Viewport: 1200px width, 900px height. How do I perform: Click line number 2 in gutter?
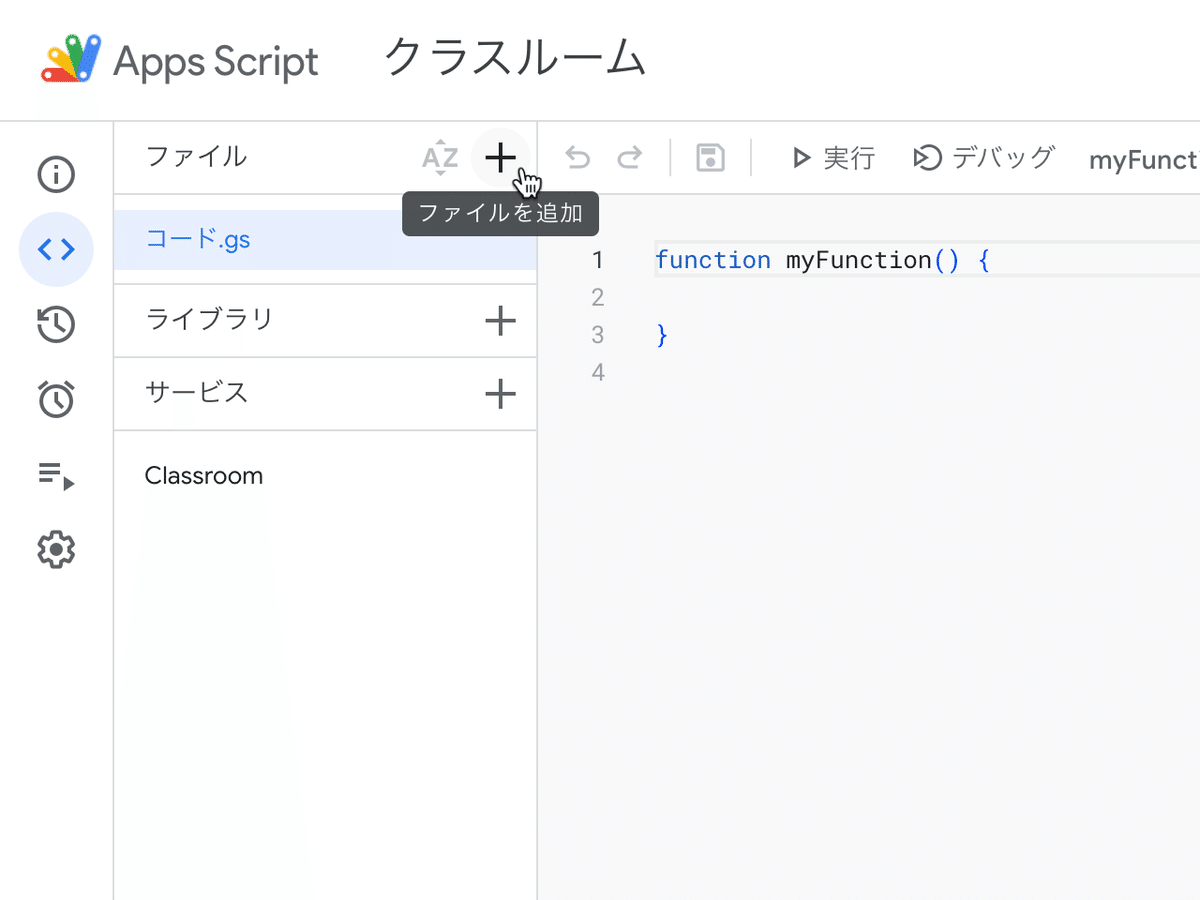598,297
